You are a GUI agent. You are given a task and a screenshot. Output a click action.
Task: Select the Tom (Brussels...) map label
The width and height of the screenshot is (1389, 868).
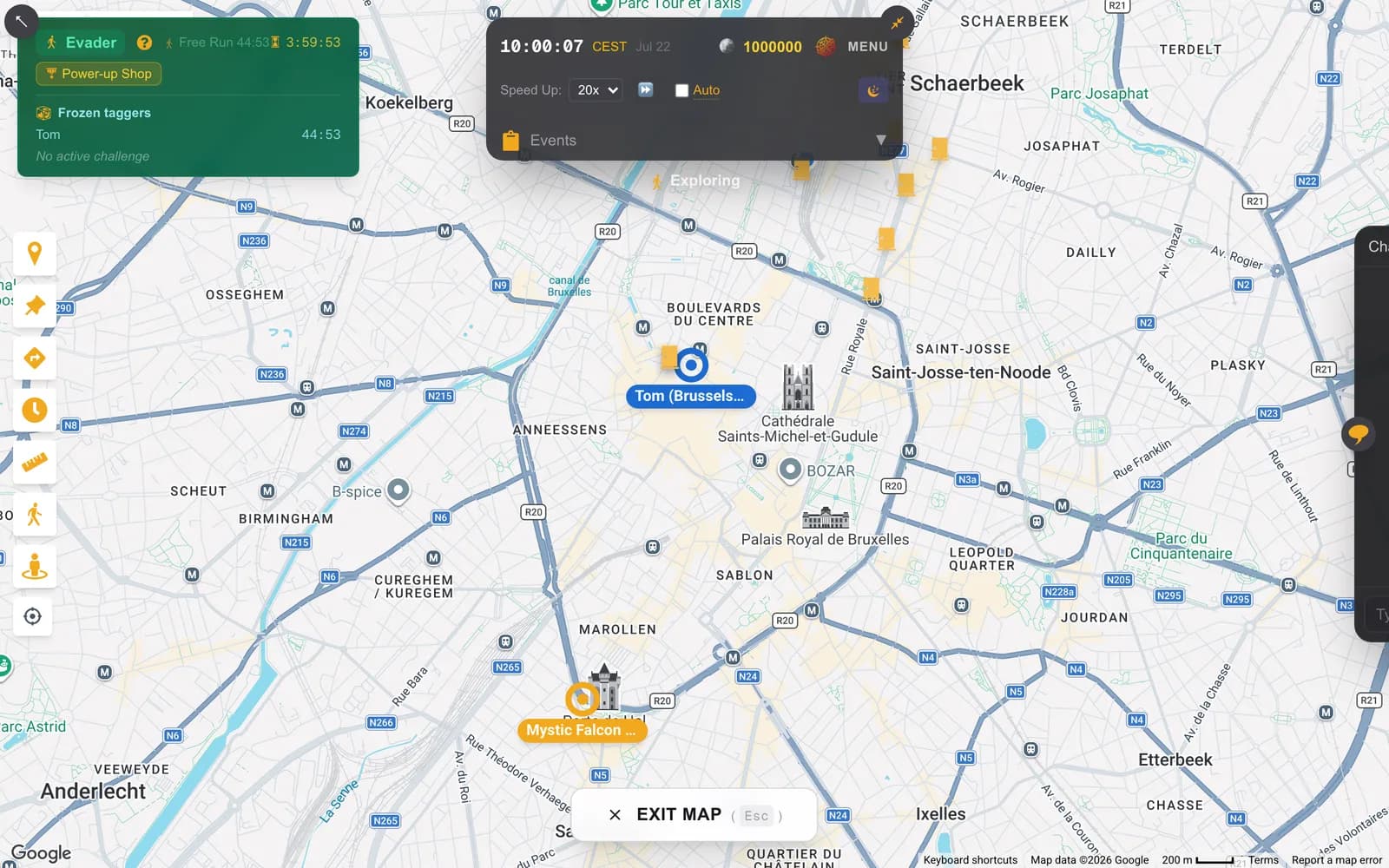[x=690, y=396]
